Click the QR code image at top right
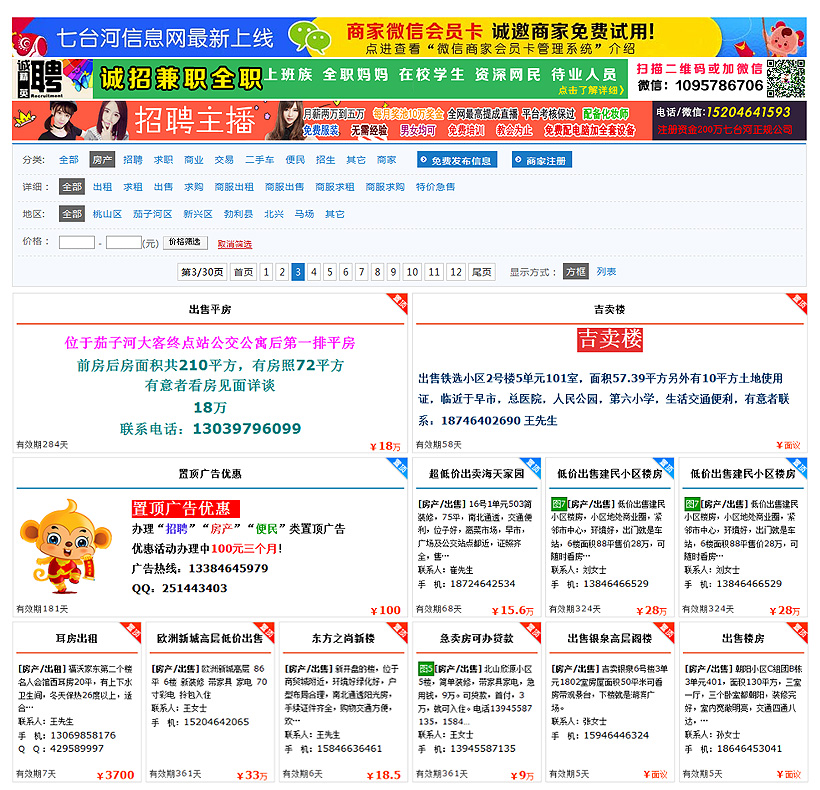Screen dimensions: 820x790 786,77
